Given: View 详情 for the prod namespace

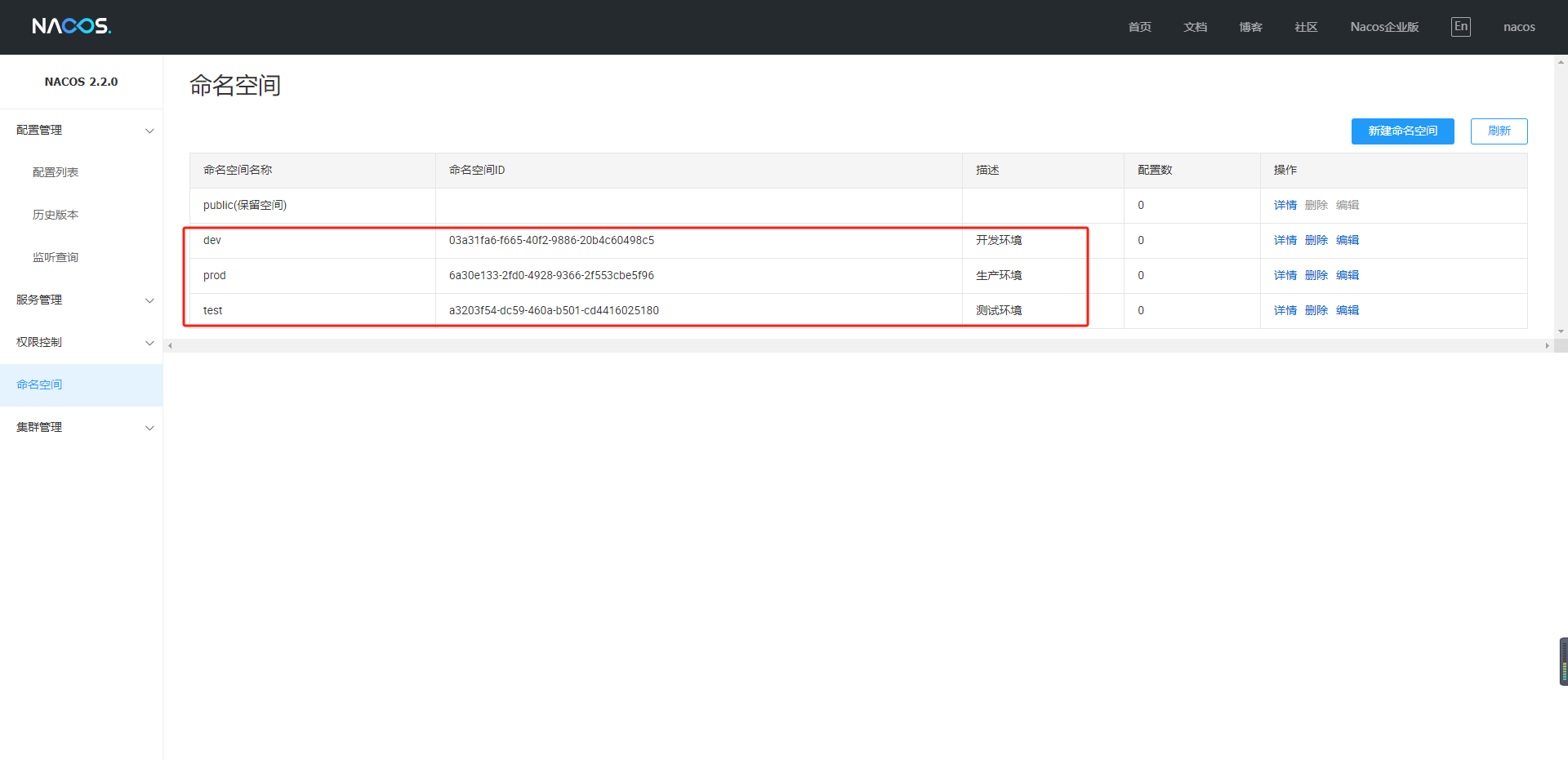Looking at the screenshot, I should [1285, 275].
